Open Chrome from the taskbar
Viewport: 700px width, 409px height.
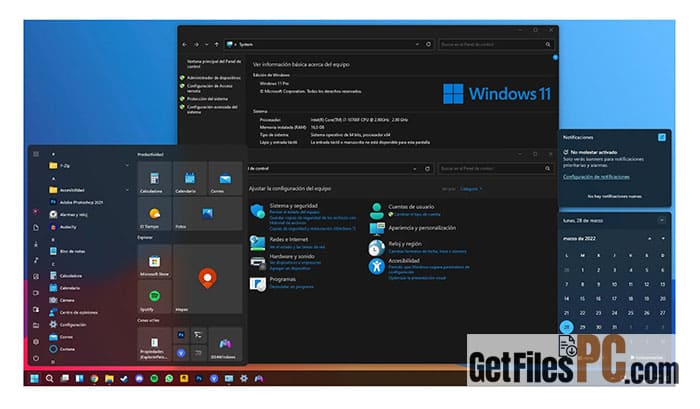94,379
